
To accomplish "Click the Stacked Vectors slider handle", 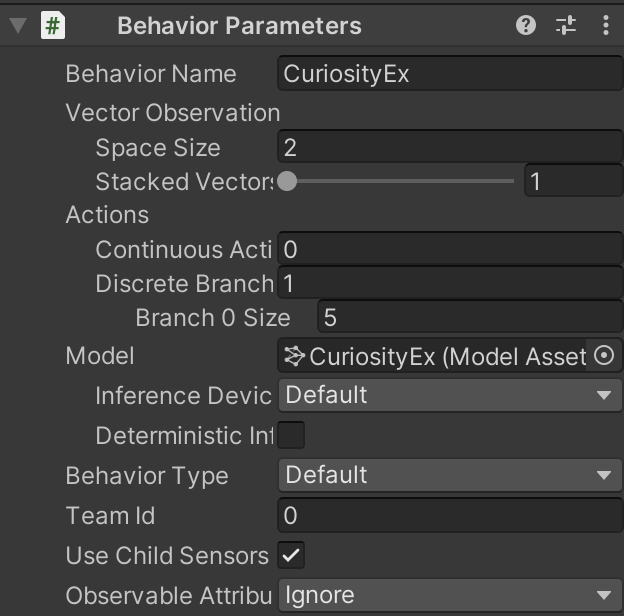I will (287, 181).
